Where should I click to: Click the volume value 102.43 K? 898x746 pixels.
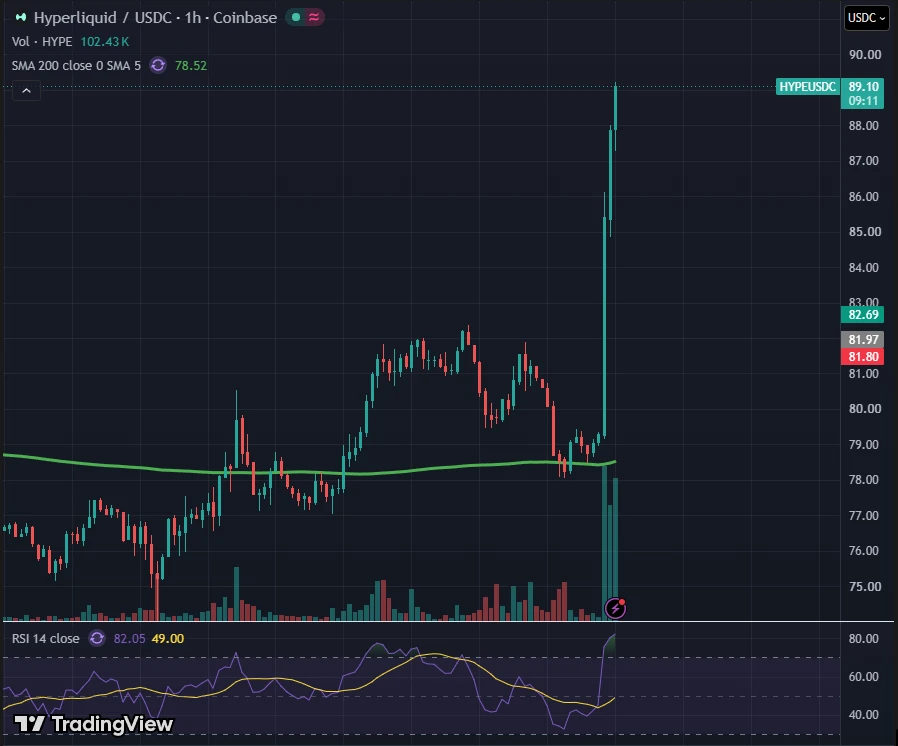pos(105,42)
